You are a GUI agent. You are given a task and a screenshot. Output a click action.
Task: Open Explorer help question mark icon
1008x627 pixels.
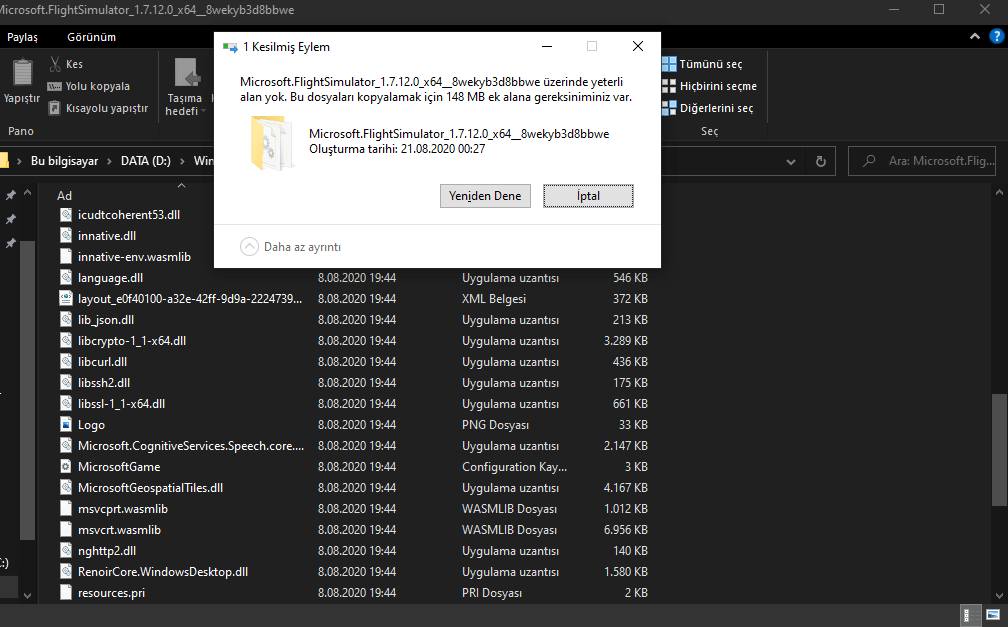point(997,37)
